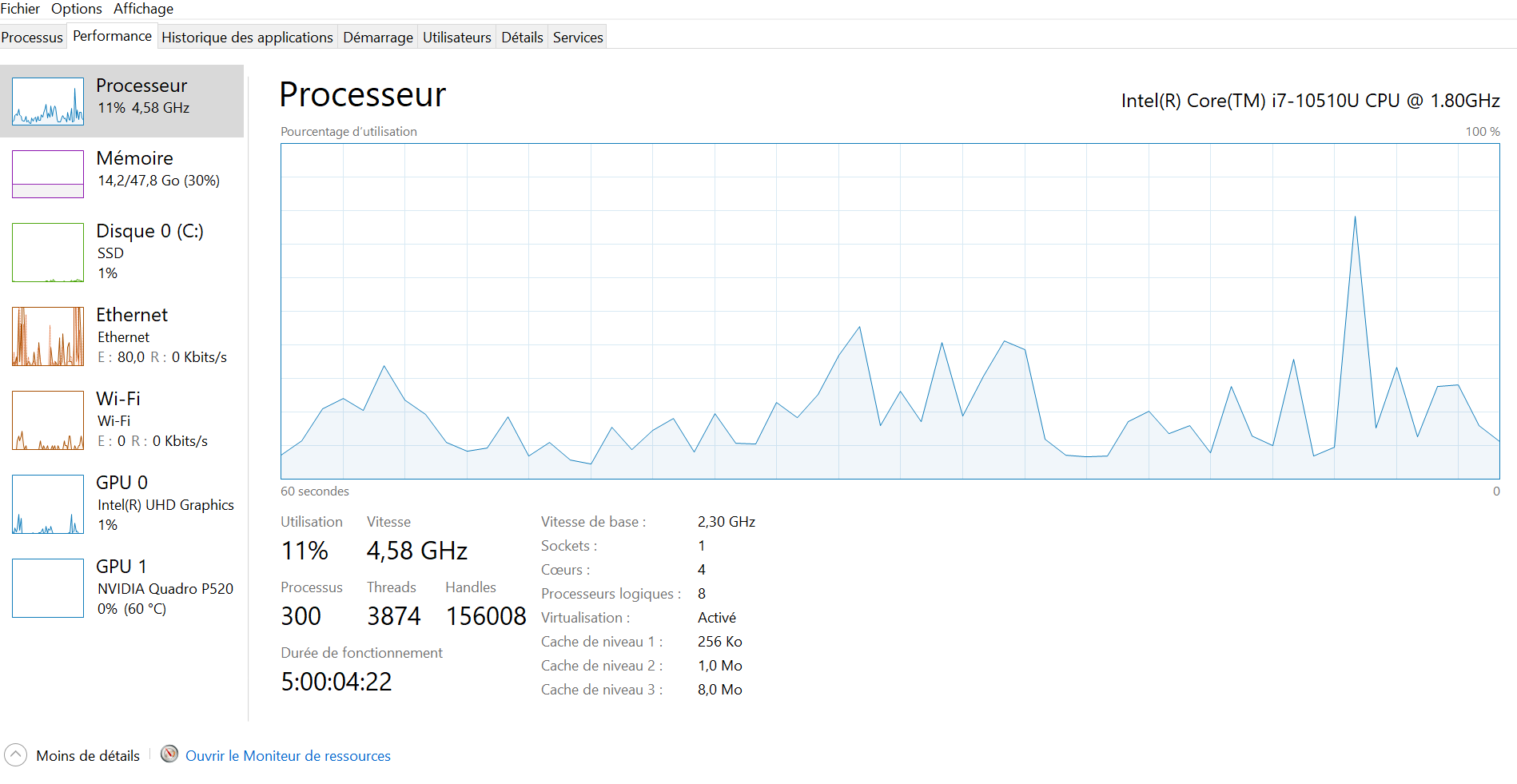Image resolution: width=1517 pixels, height=784 pixels.
Task: Click the GPU 0 mini graph thumbnail
Action: coord(48,504)
